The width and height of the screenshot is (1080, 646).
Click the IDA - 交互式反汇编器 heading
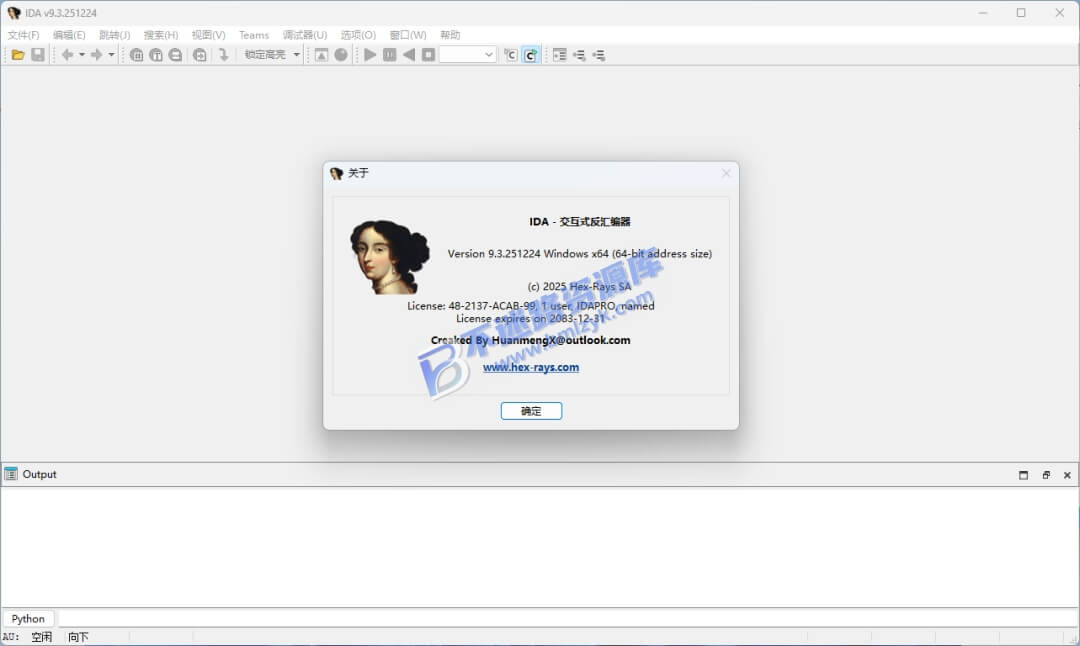click(579, 222)
